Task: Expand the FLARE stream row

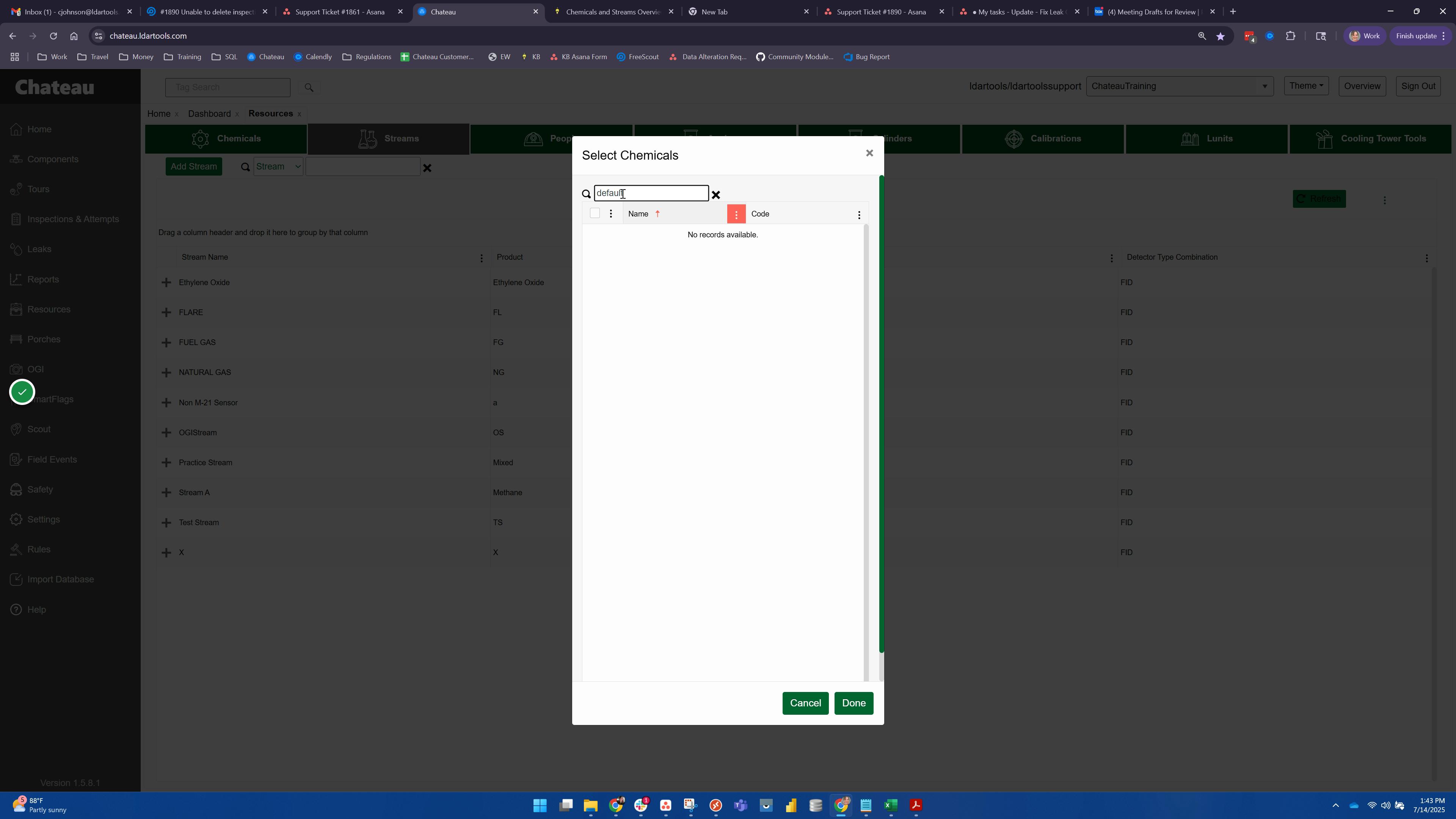Action: tap(166, 312)
